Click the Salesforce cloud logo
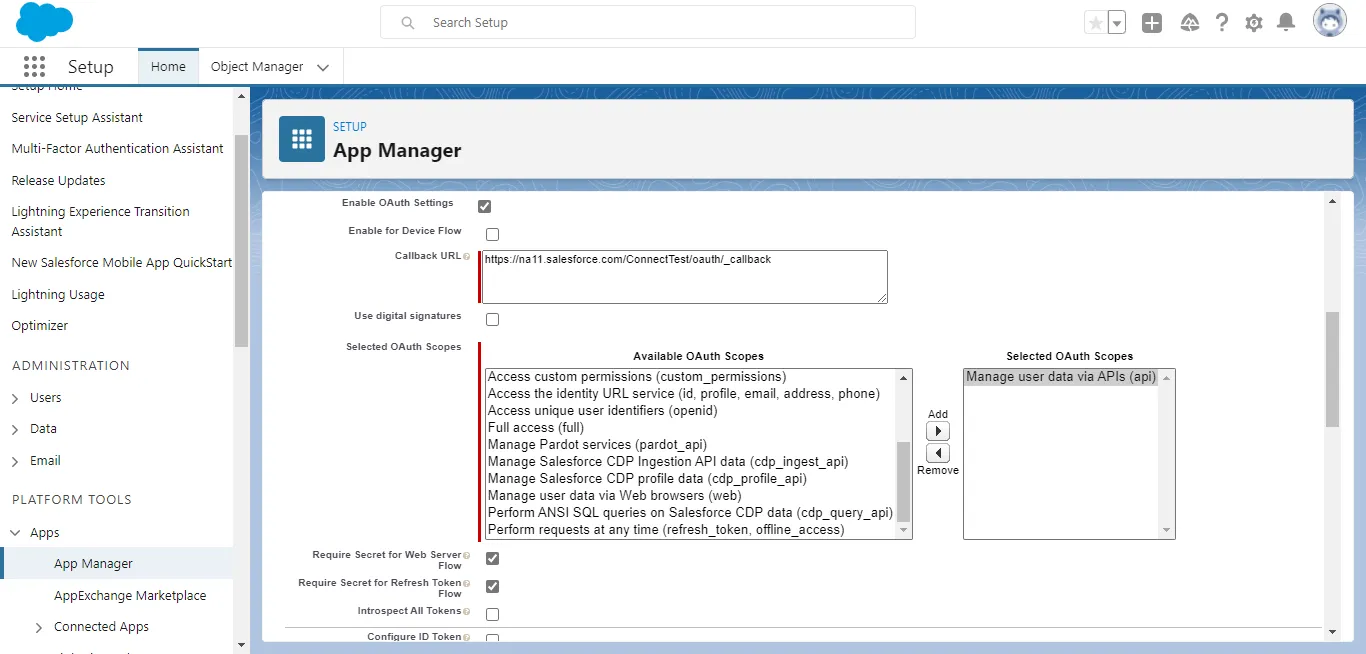 [x=45, y=22]
